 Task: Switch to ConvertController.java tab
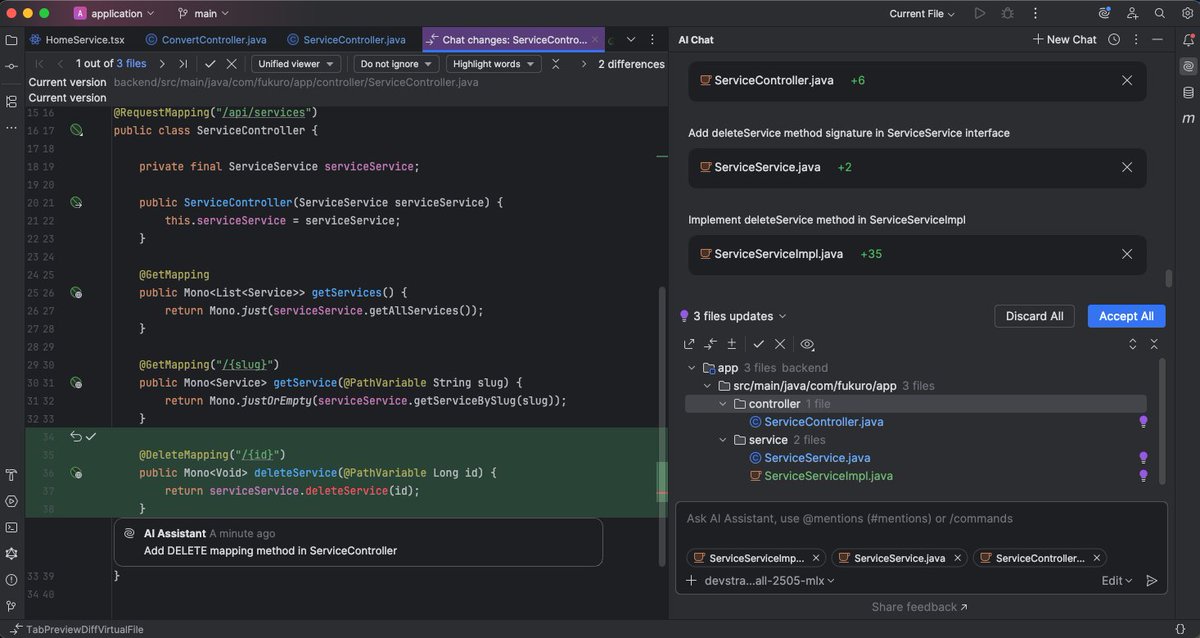click(x=206, y=39)
